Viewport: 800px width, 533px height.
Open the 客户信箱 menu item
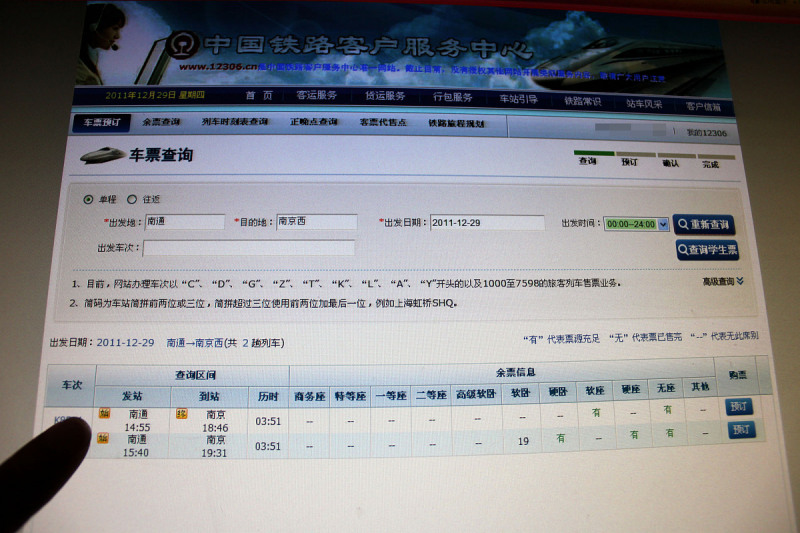coord(703,107)
